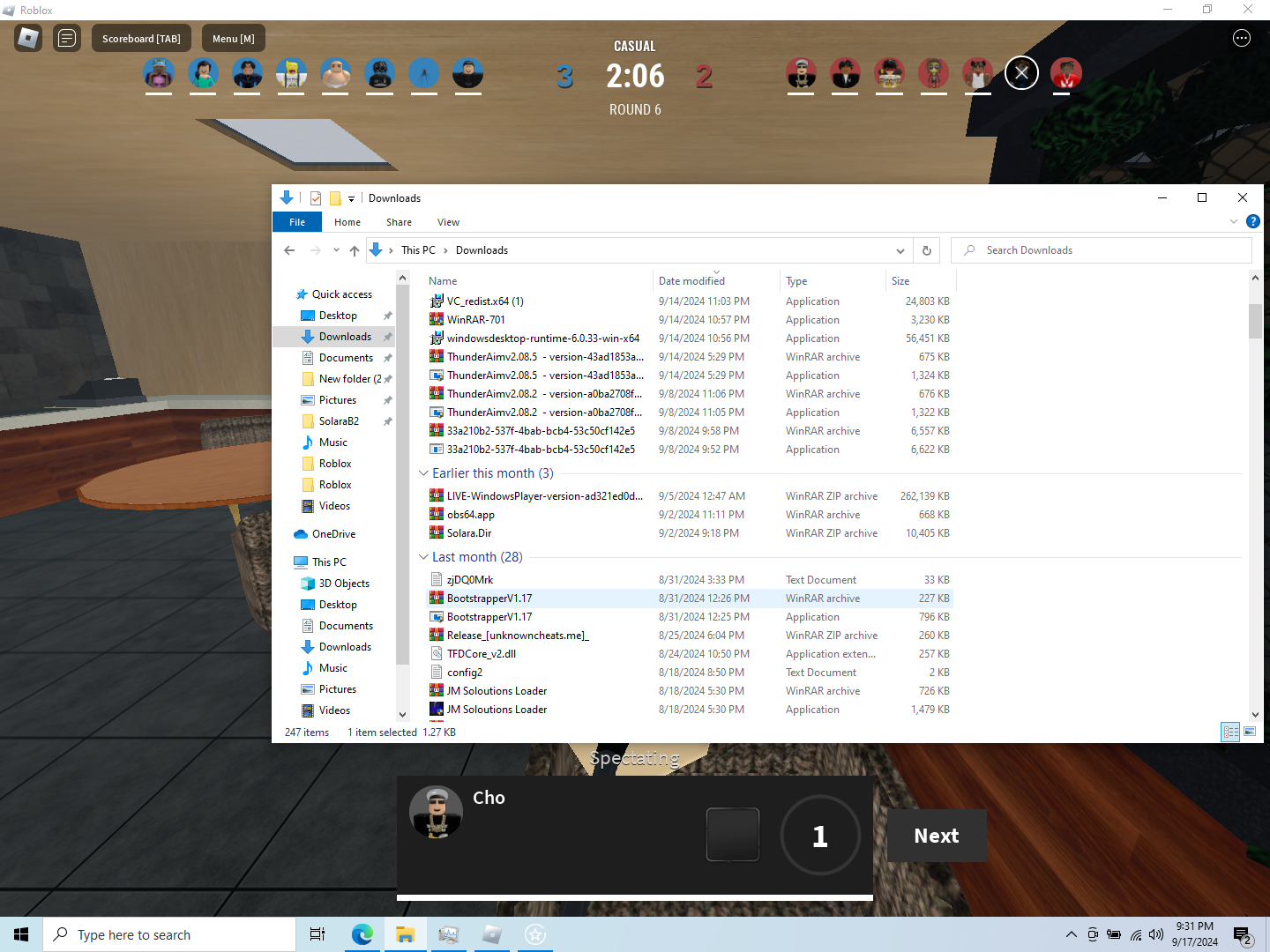
Task: Click the first blue team player avatar
Action: pos(159,74)
